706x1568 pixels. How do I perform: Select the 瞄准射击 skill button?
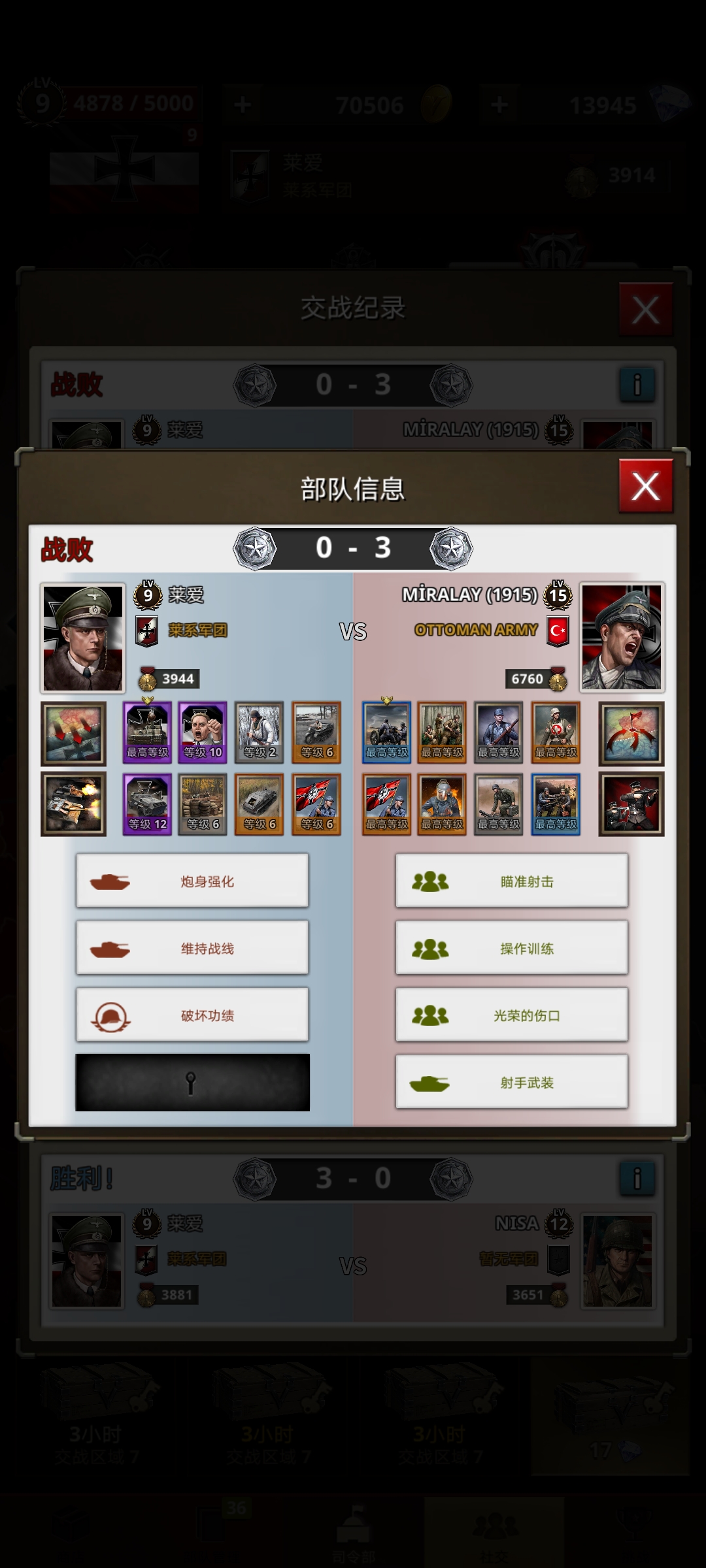(512, 881)
